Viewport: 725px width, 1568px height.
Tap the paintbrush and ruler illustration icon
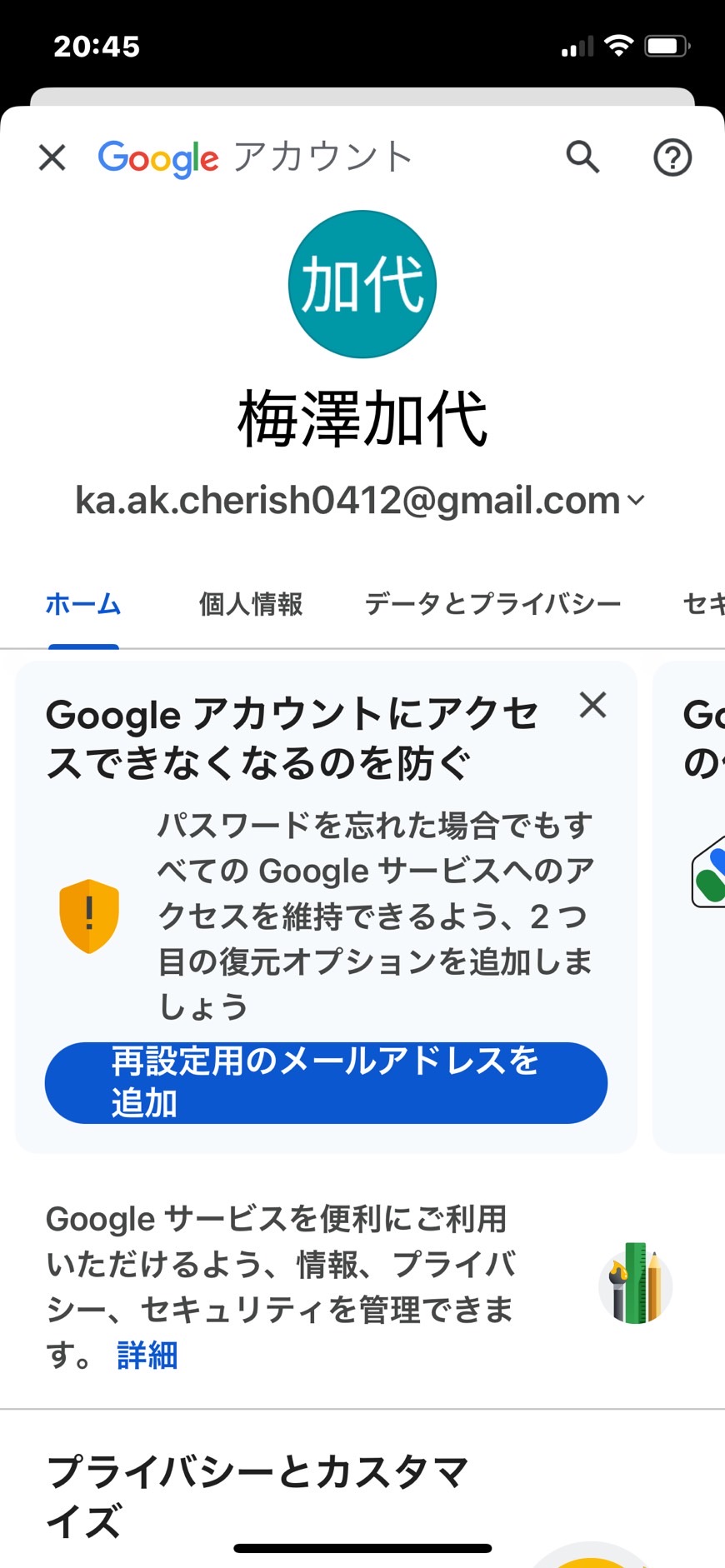pos(635,1286)
